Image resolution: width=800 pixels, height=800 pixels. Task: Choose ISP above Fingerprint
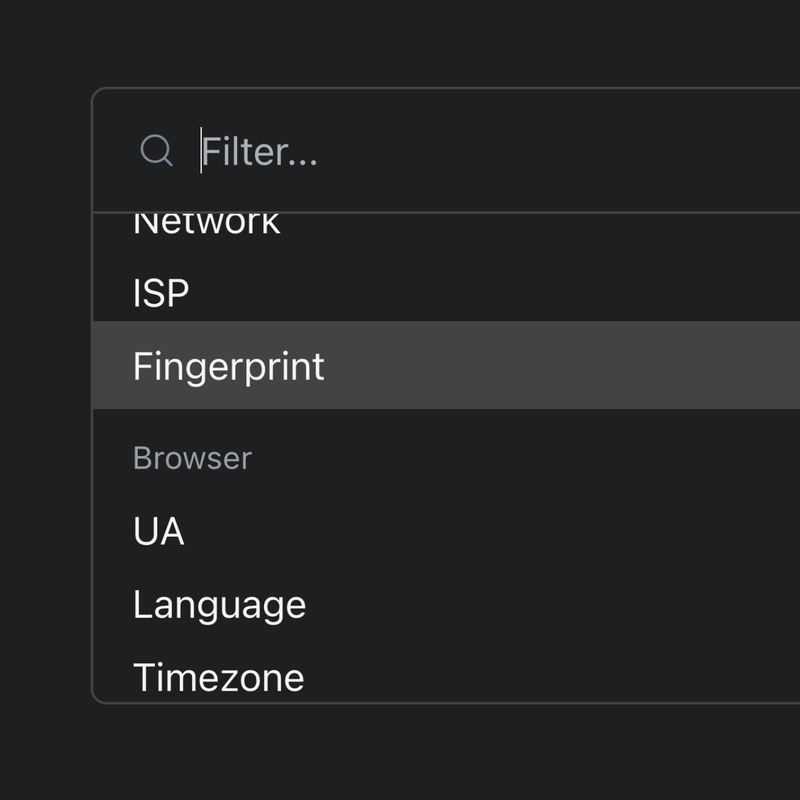pyautogui.click(x=446, y=292)
